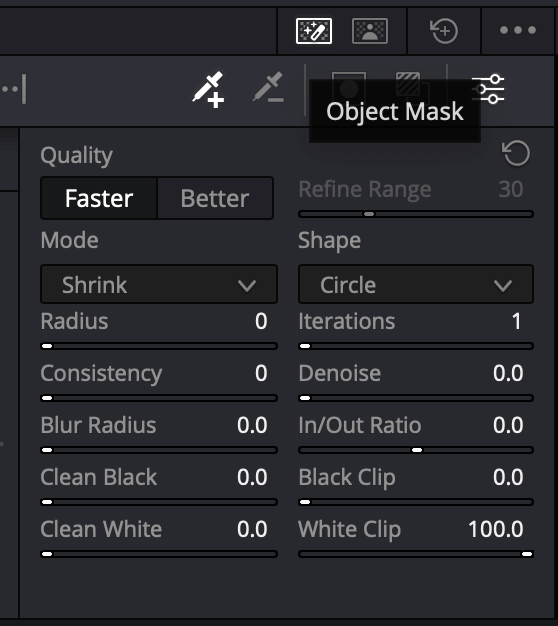The height and width of the screenshot is (626, 558).
Task: Click the Iterations value field
Action: pos(517,321)
